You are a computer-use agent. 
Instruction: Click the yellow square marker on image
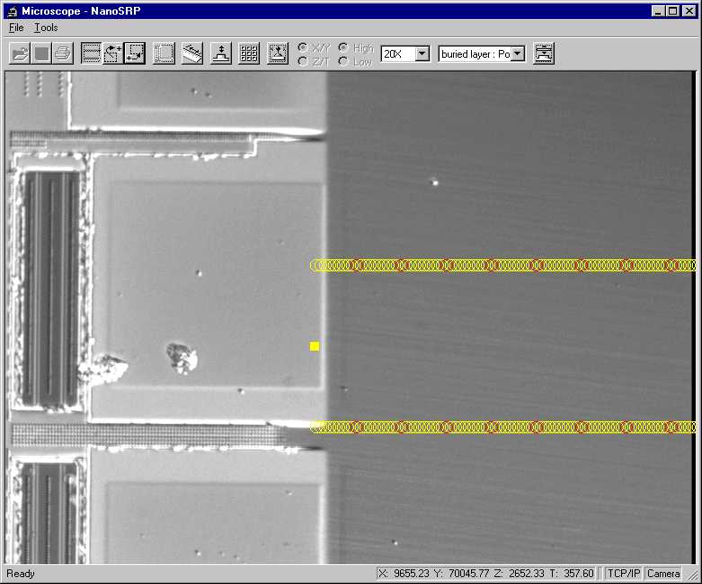[314, 346]
